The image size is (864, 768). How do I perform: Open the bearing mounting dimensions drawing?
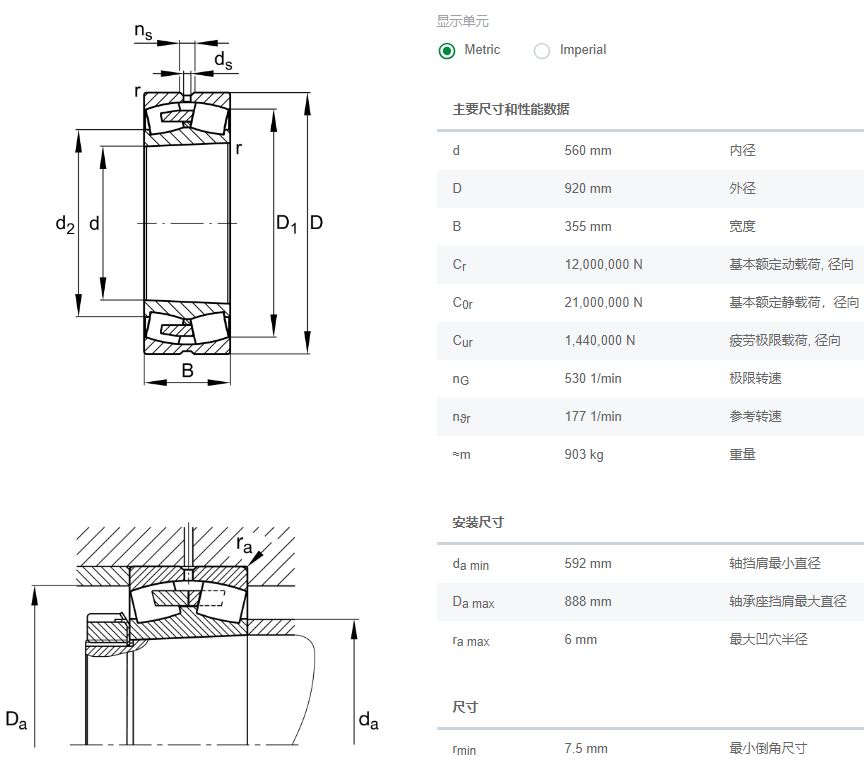click(x=192, y=635)
